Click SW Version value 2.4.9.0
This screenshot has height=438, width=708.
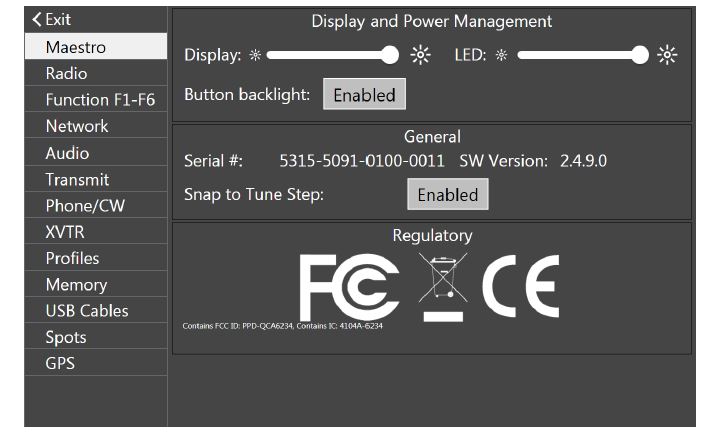point(583,161)
